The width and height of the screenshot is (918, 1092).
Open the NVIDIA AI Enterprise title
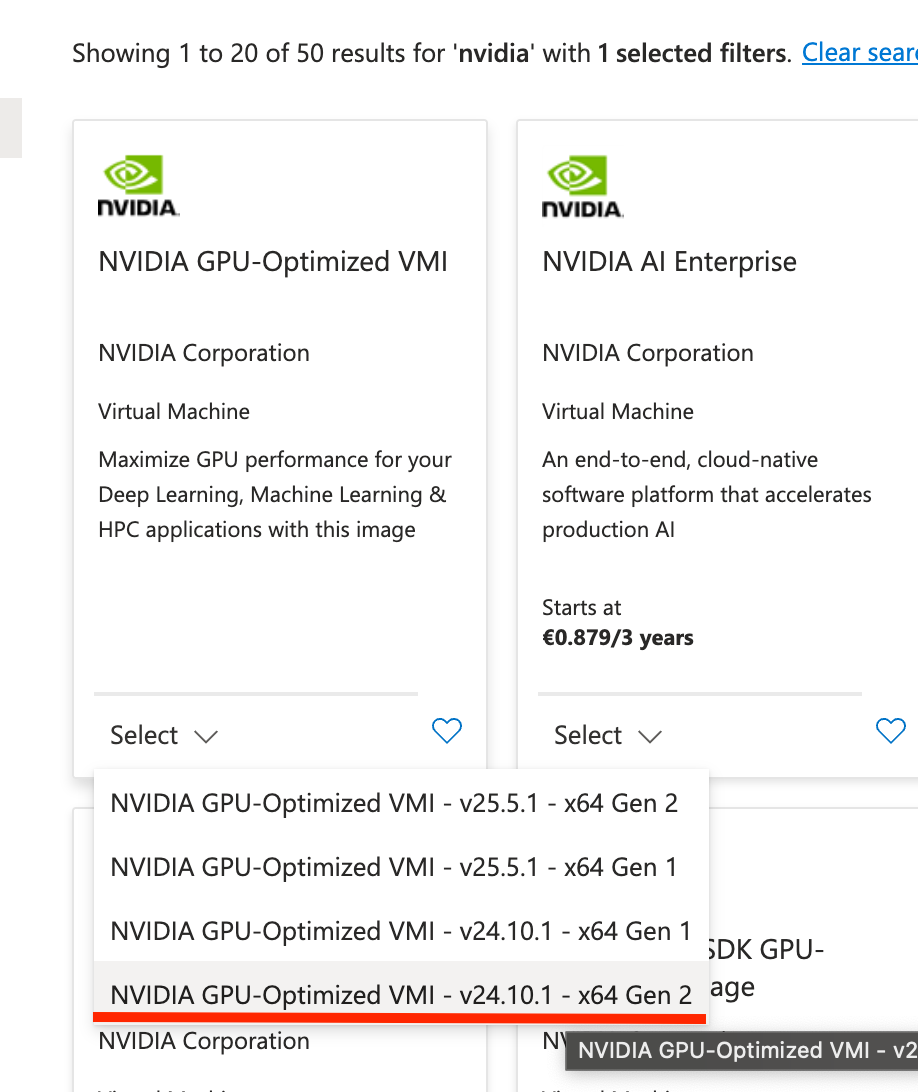coord(669,262)
